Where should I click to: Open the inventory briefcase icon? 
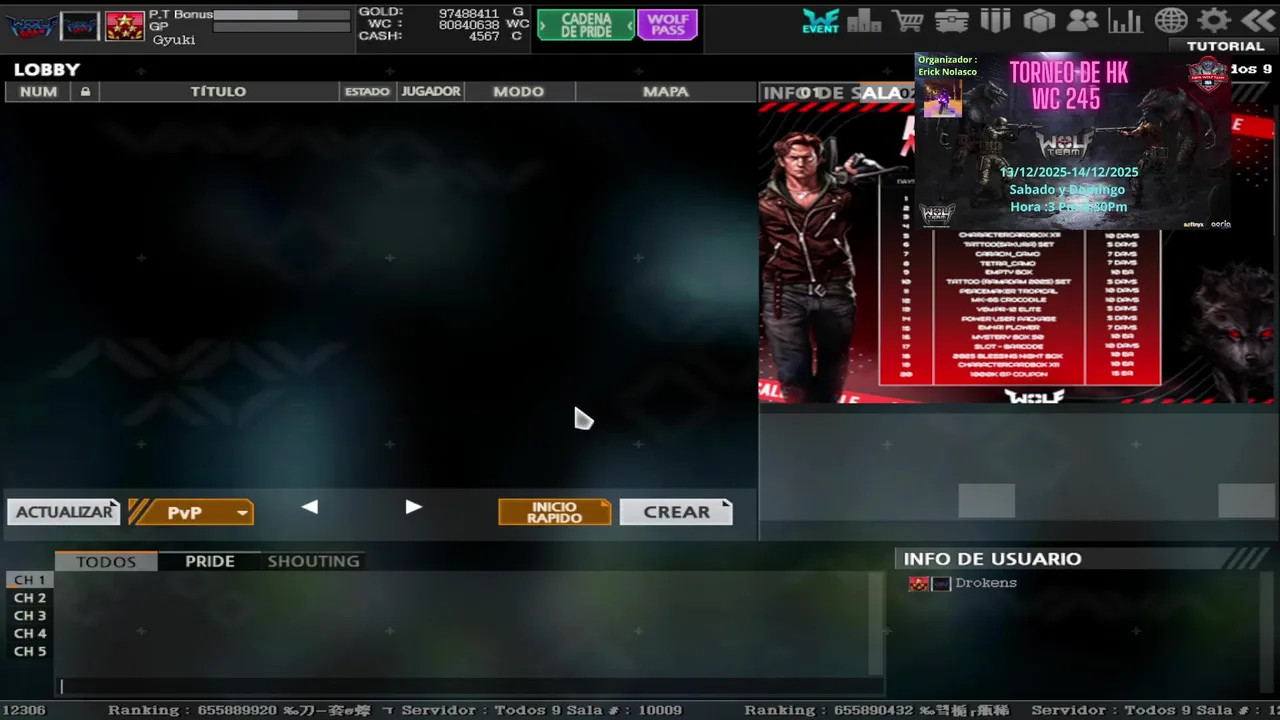point(952,21)
